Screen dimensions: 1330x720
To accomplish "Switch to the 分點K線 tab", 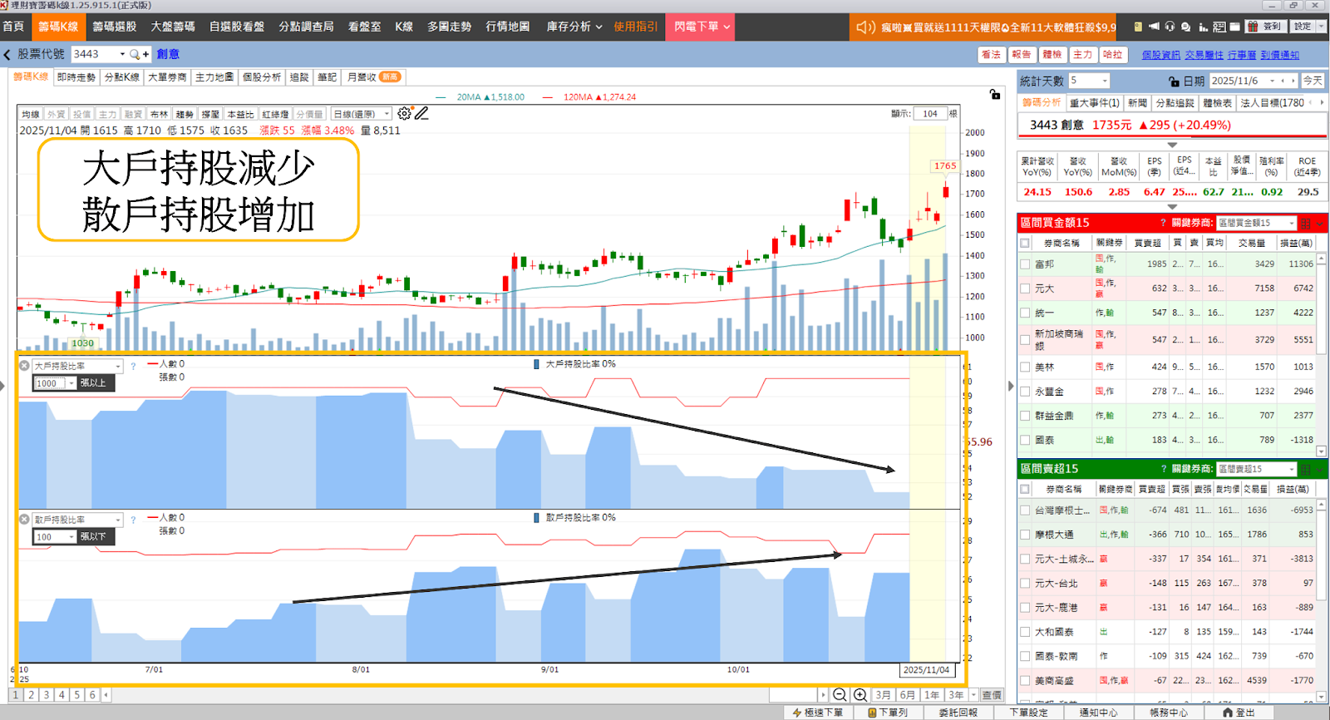I will pyautogui.click(x=122, y=77).
